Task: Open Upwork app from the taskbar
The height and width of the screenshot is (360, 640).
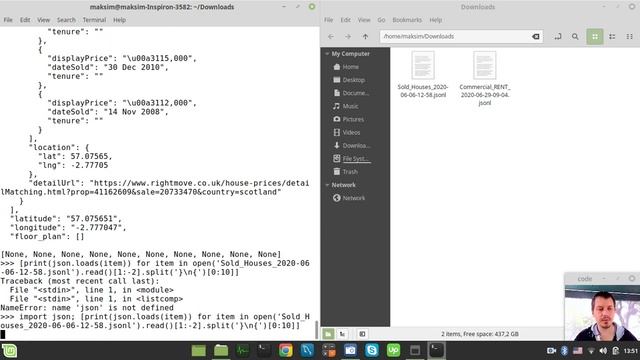Action: [x=393, y=351]
